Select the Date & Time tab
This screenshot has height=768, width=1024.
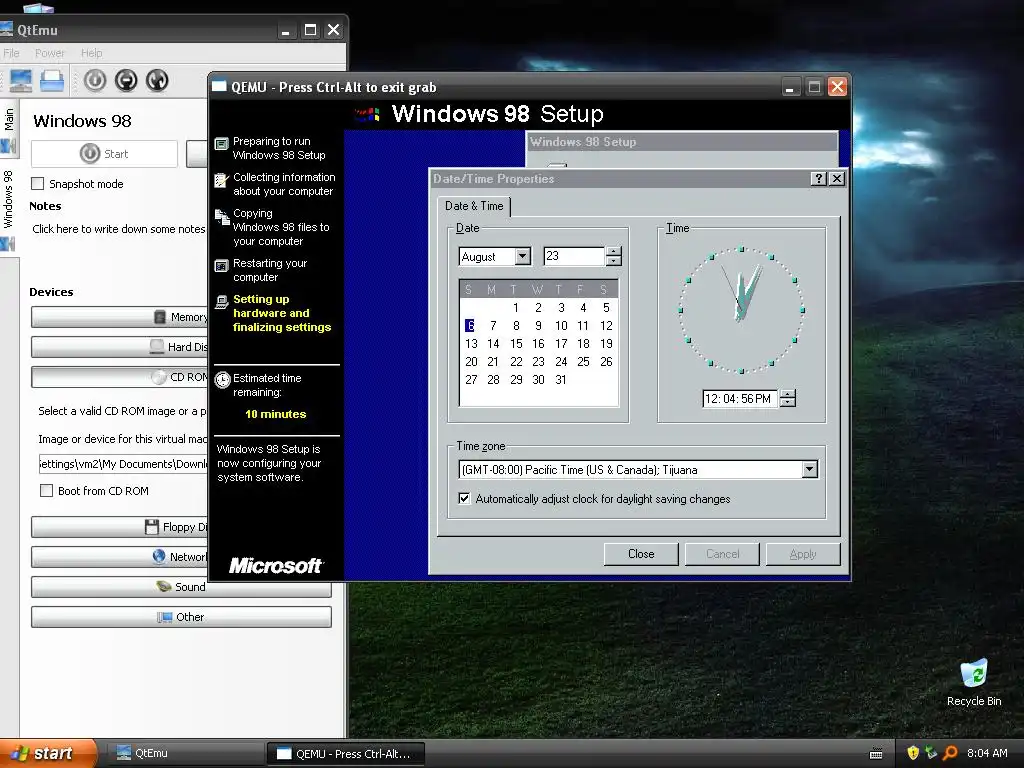tap(474, 206)
